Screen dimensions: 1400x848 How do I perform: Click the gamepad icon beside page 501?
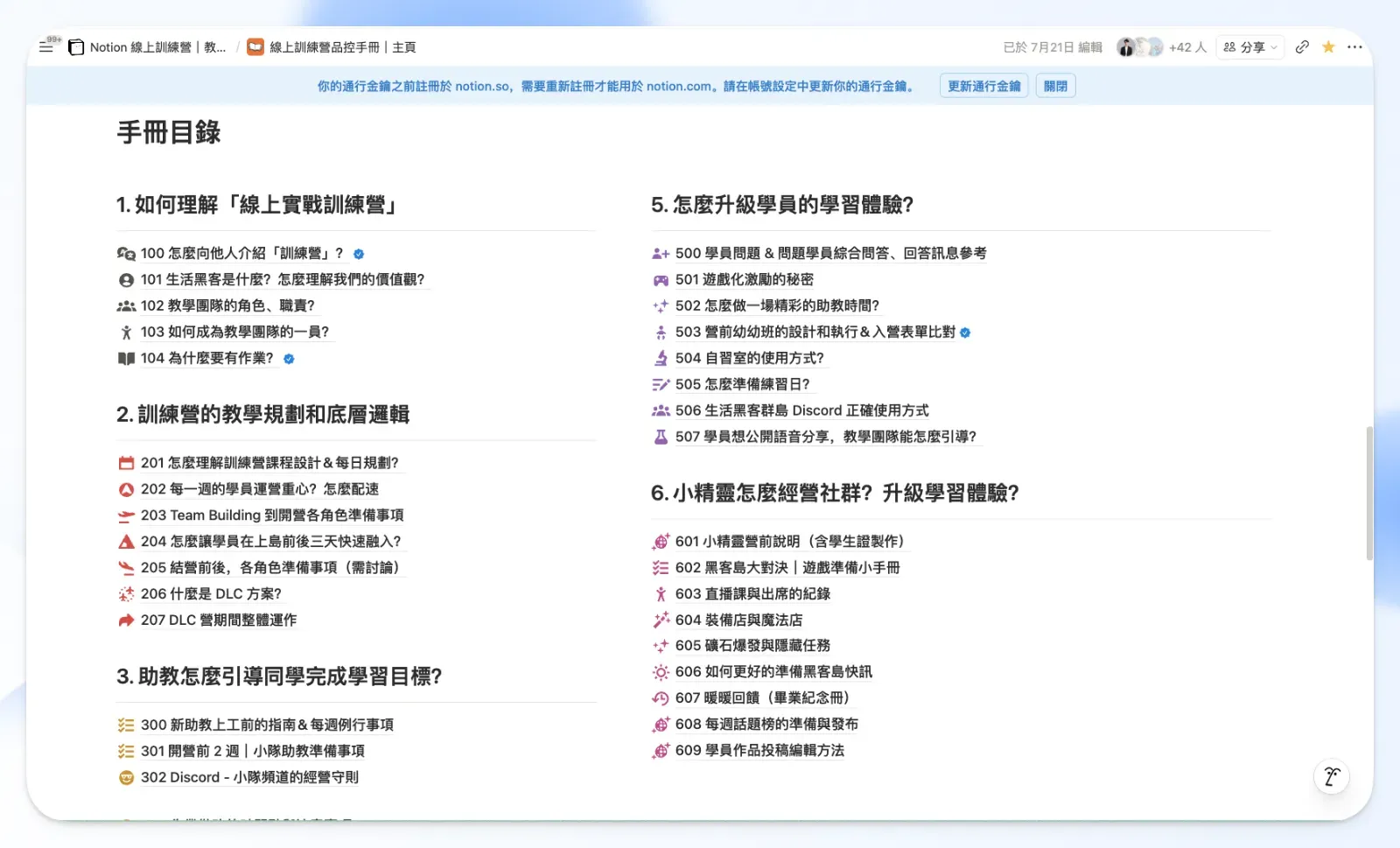coord(661,280)
